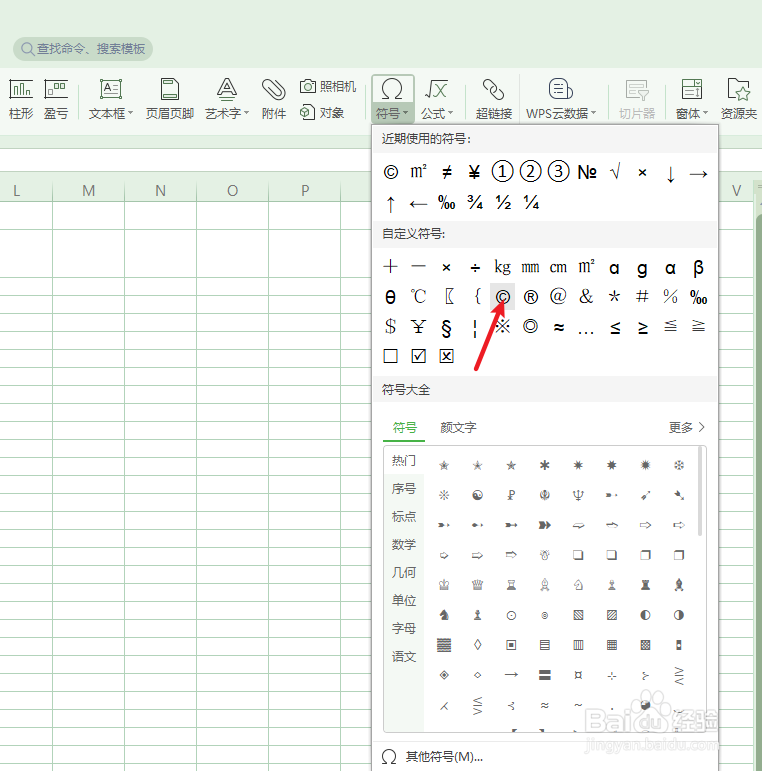762x771 pixels.
Task: Select the 几何 symbol category
Action: [x=404, y=572]
